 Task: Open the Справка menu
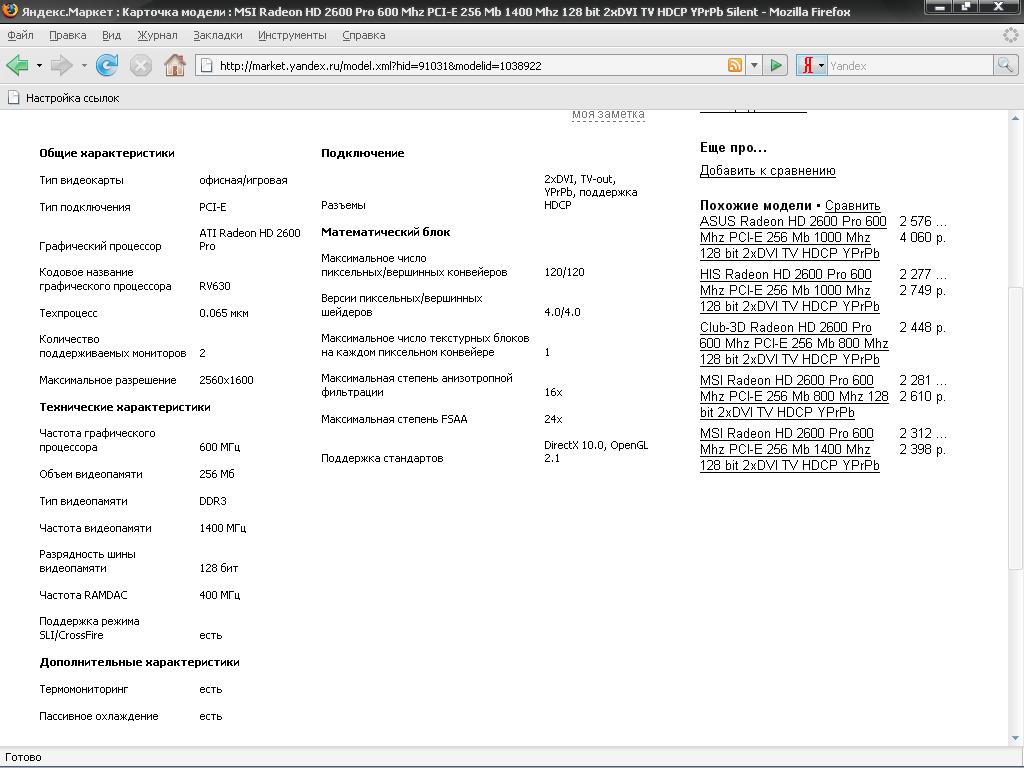(x=364, y=35)
